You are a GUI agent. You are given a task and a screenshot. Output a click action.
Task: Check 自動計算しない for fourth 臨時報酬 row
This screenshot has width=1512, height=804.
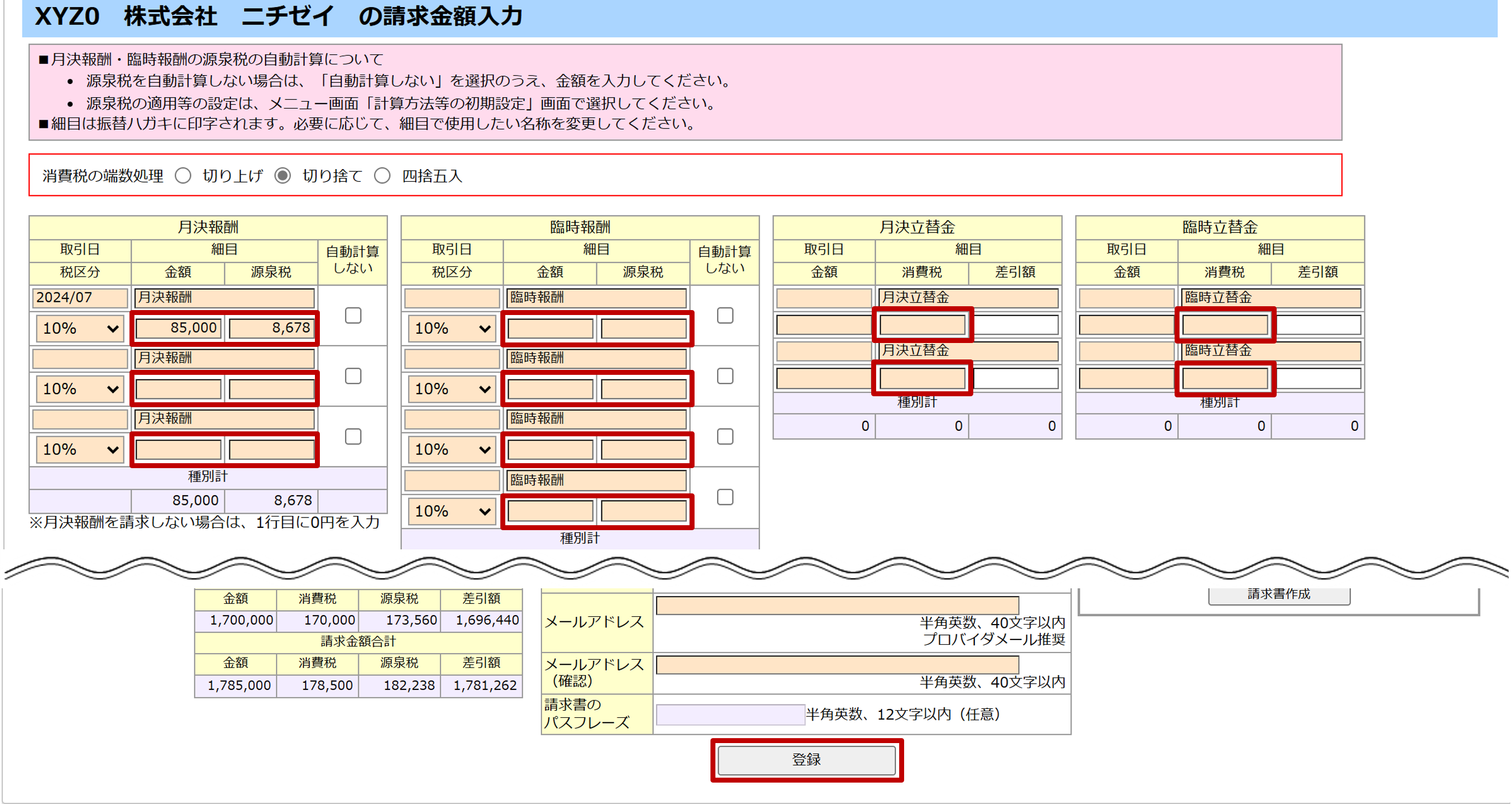pyautogui.click(x=725, y=497)
